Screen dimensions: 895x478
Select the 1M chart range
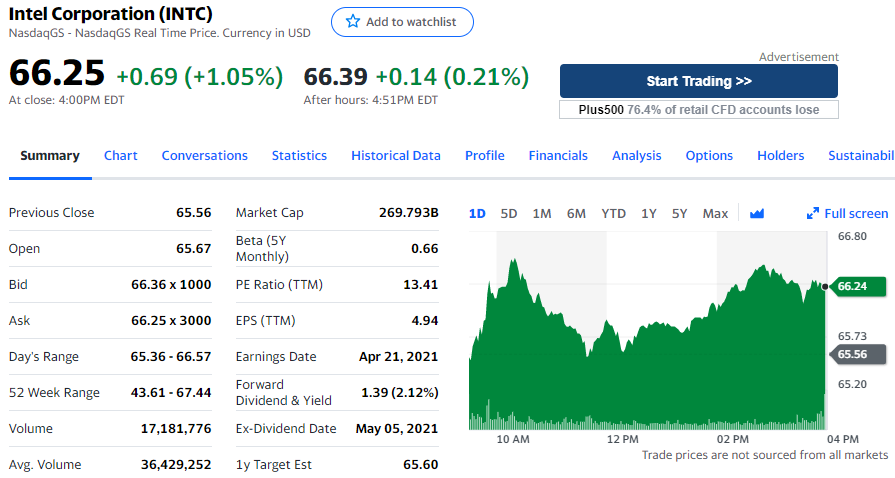[x=542, y=213]
